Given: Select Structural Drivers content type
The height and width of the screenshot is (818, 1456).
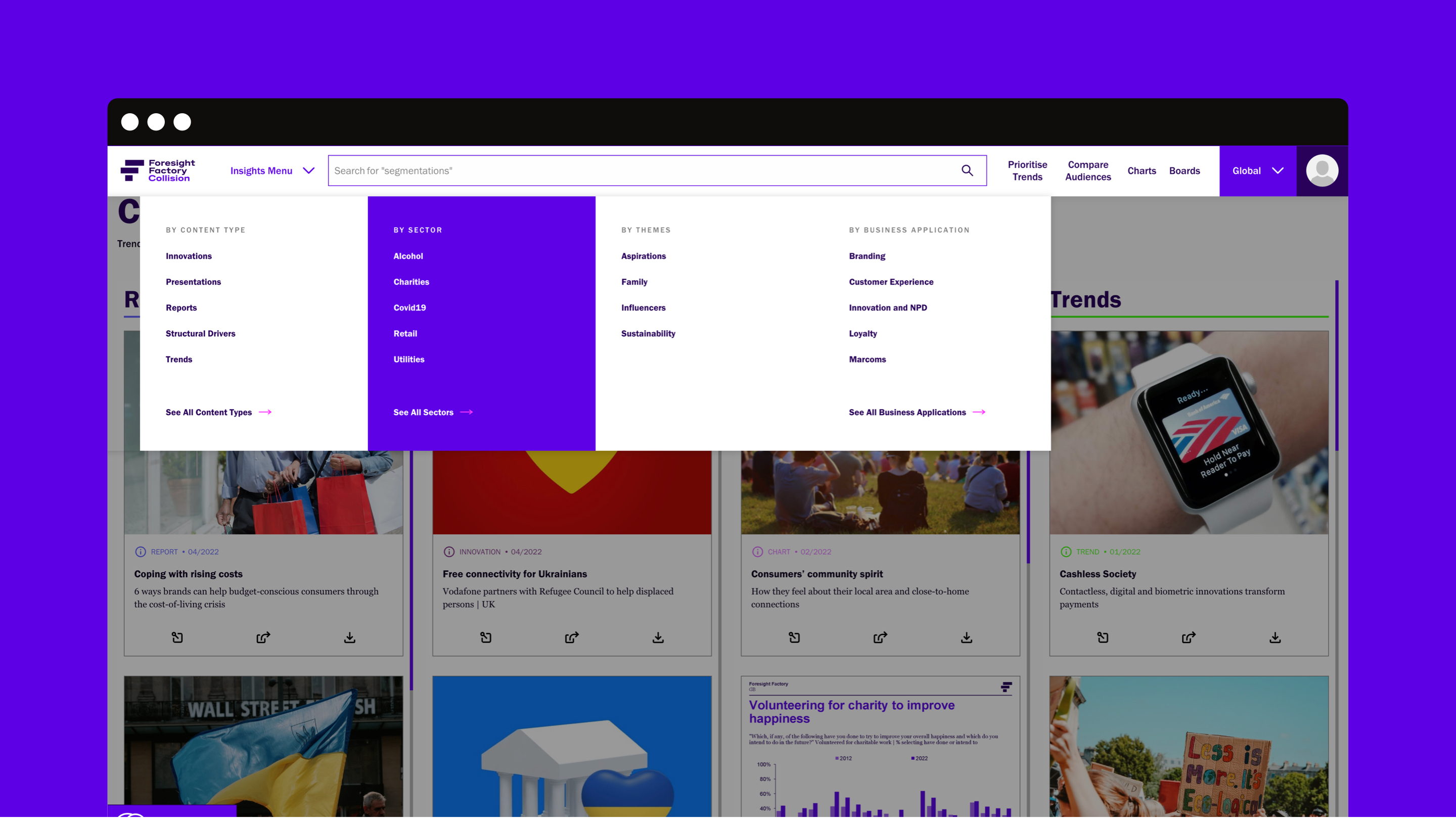Looking at the screenshot, I should pyautogui.click(x=200, y=334).
